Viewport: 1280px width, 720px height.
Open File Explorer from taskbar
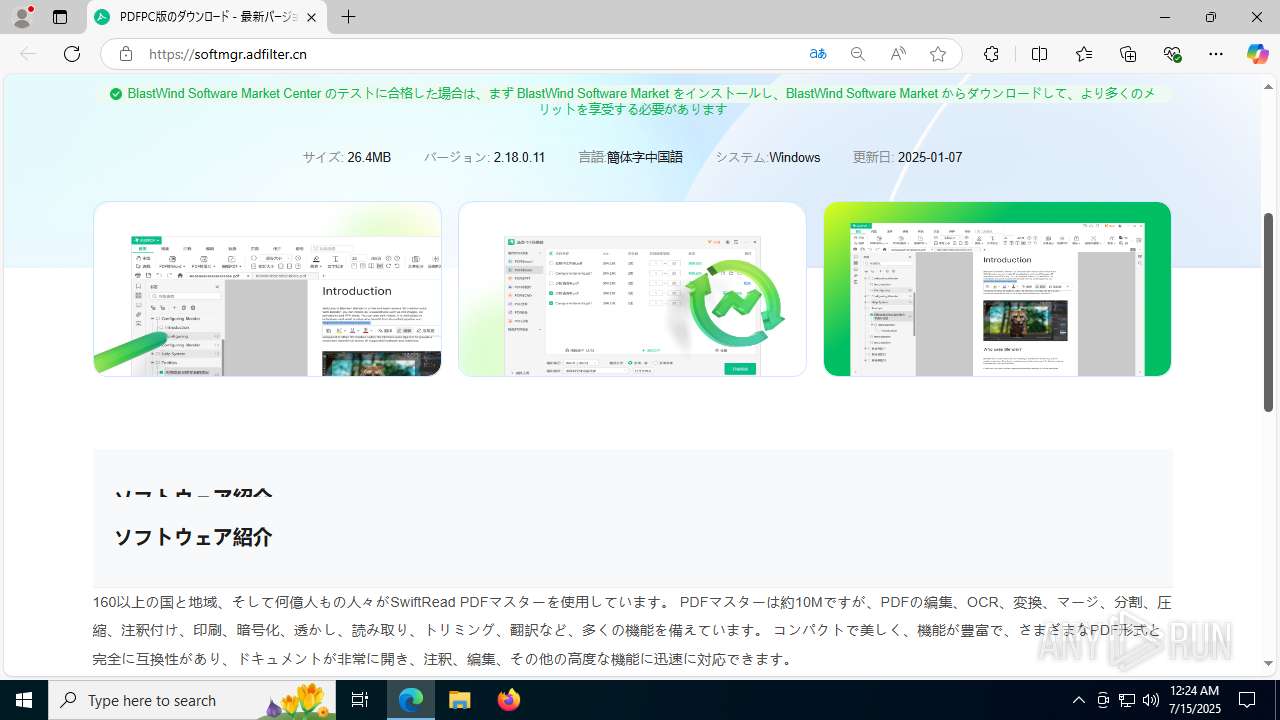459,700
